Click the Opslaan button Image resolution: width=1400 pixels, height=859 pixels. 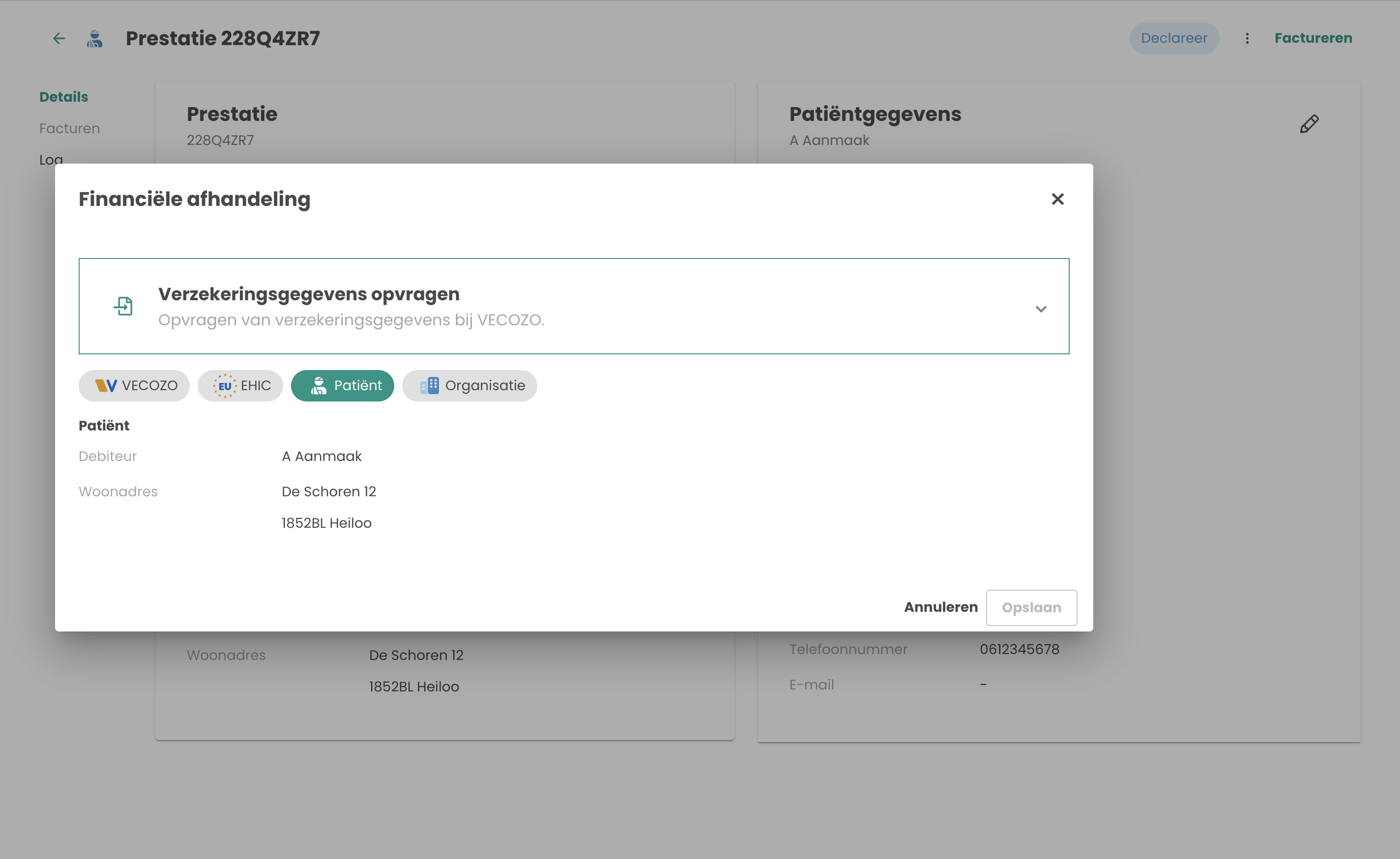pyautogui.click(x=1031, y=607)
